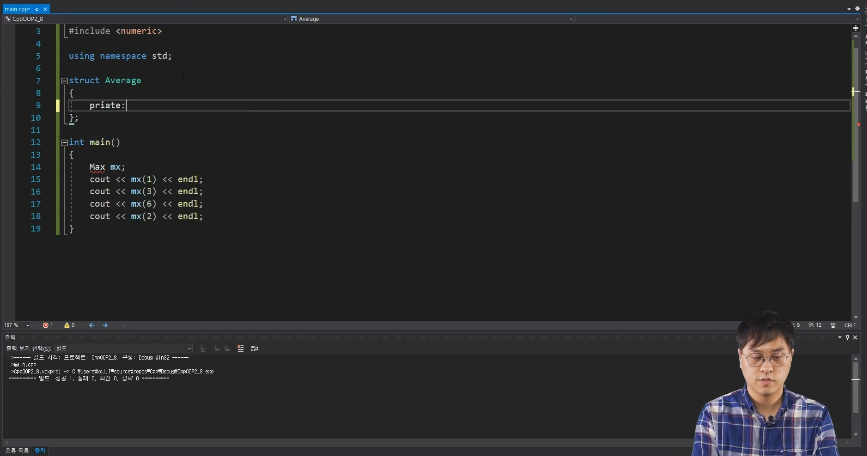The height and width of the screenshot is (456, 867).
Task: Close the main.cpp editor tab
Action: coord(45,9)
